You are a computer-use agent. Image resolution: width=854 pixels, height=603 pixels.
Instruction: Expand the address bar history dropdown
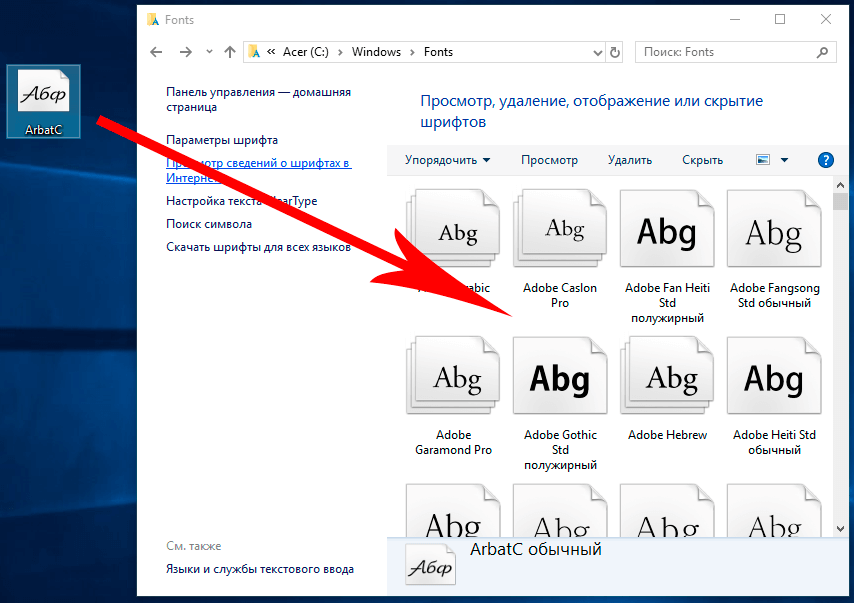(x=597, y=53)
